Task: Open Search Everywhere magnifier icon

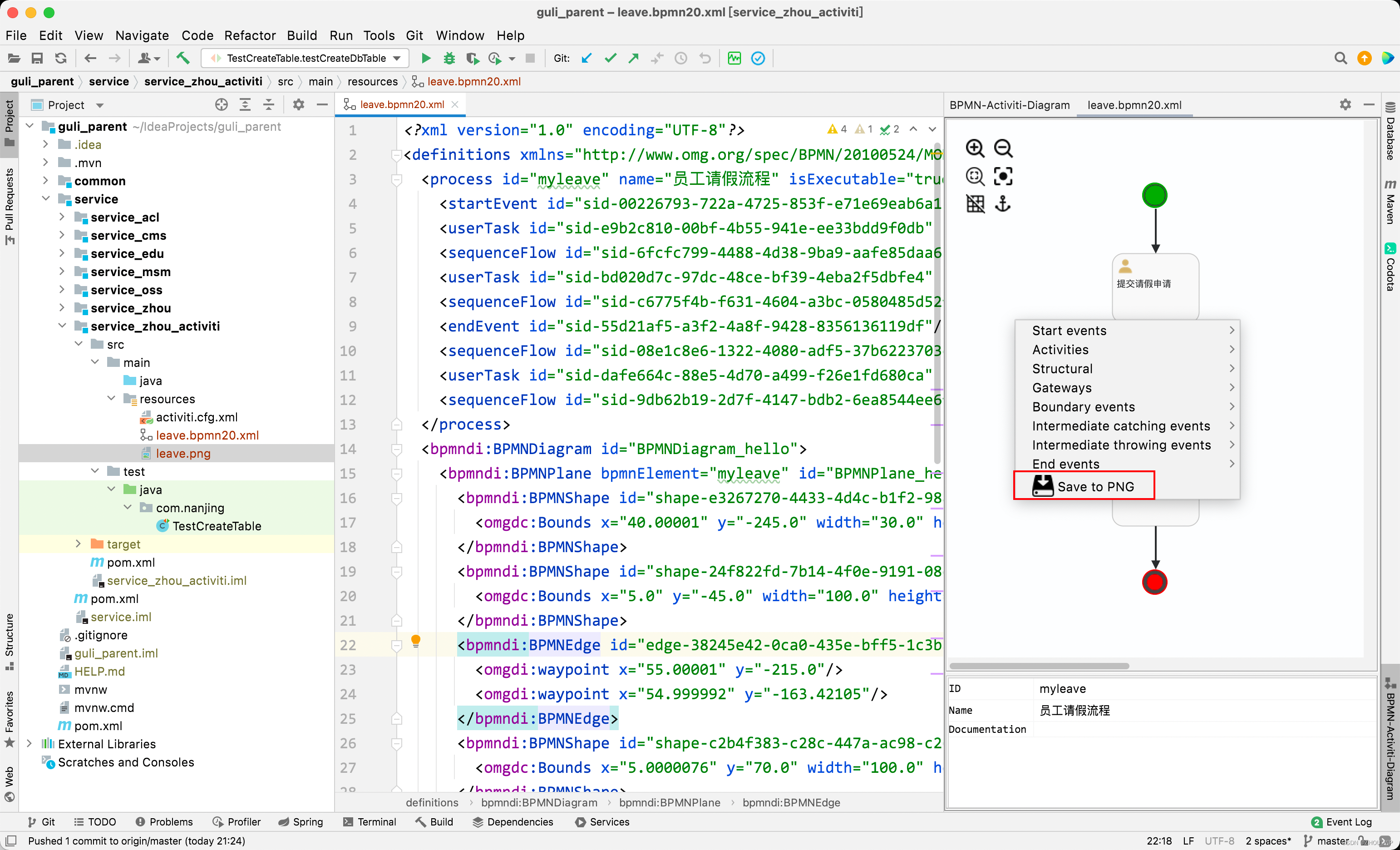Action: (1341, 58)
